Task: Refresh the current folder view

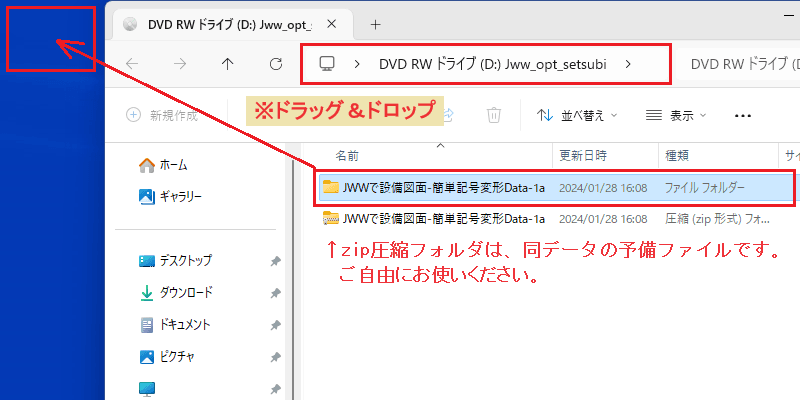Action: coord(276,64)
